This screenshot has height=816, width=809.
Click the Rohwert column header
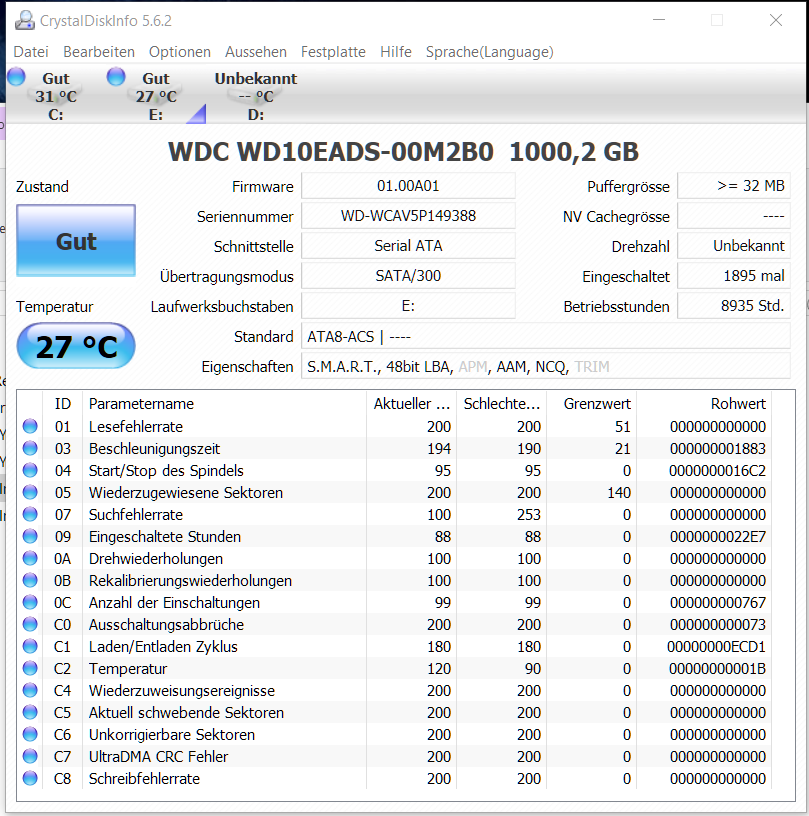pos(704,404)
